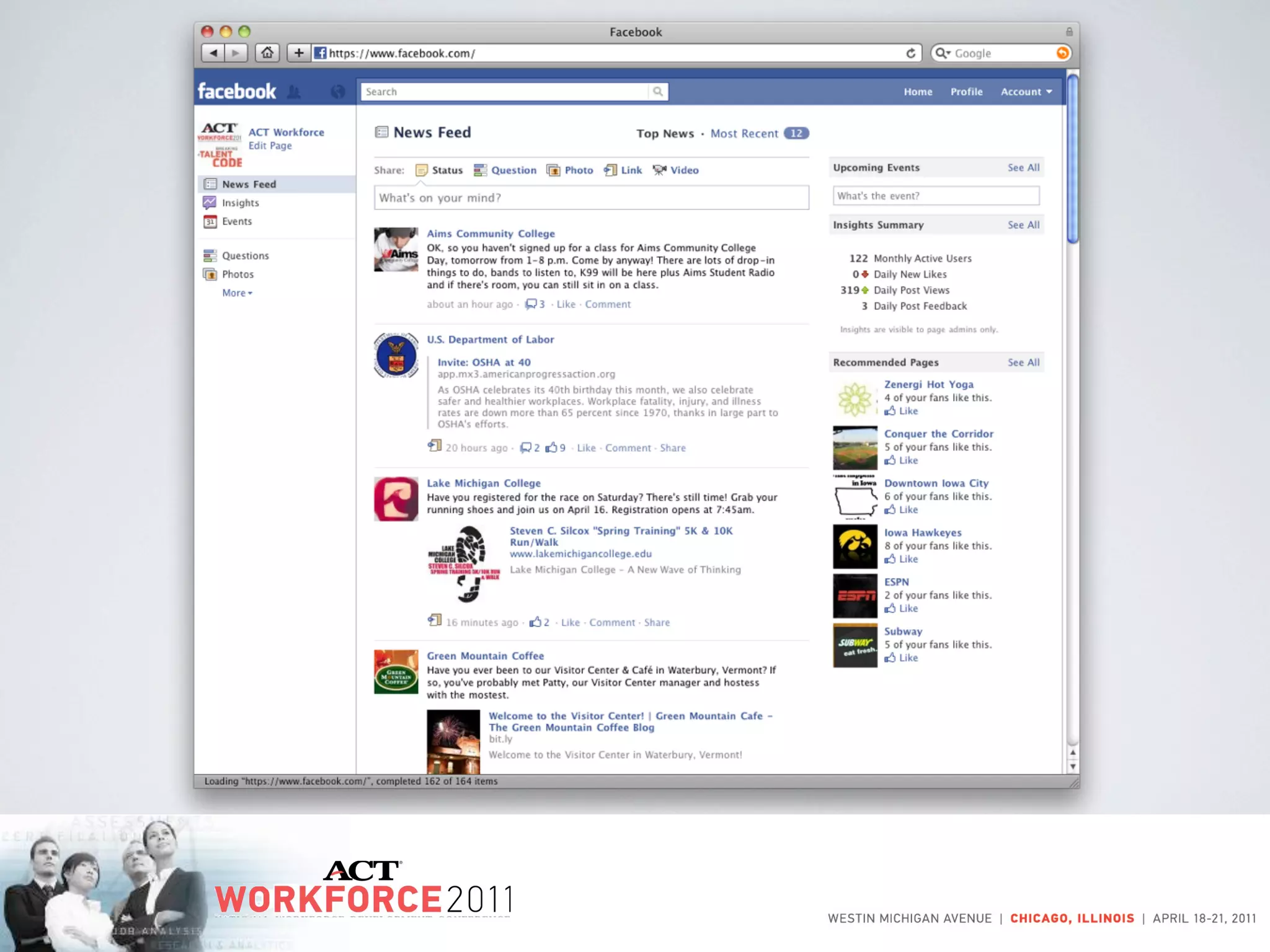Go to Profile in the Facebook header
This screenshot has width=1270, height=952.
tap(967, 92)
